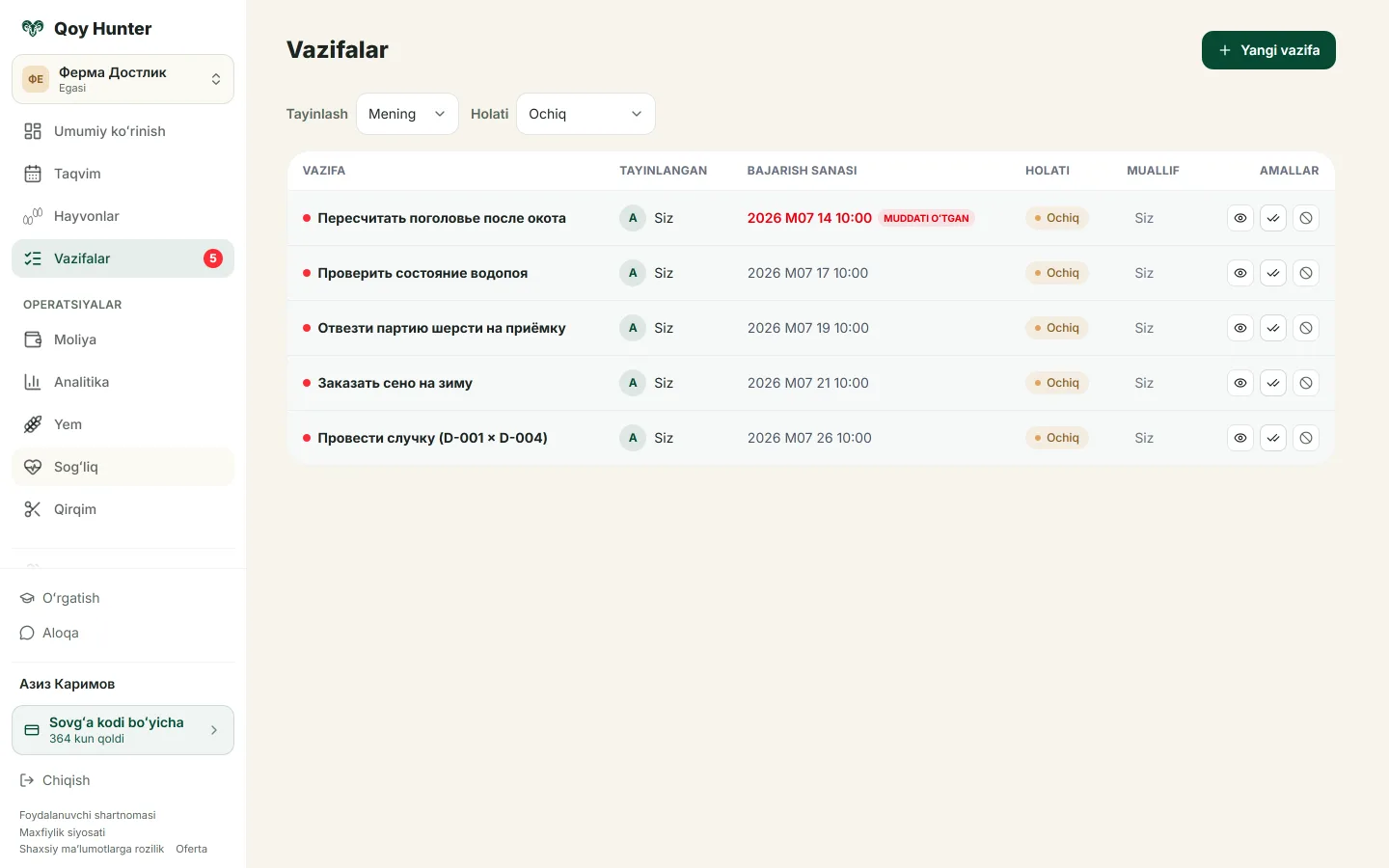The image size is (1389, 868).
Task: Go to Umumiy ko'rinish menu item
Action: click(123, 131)
